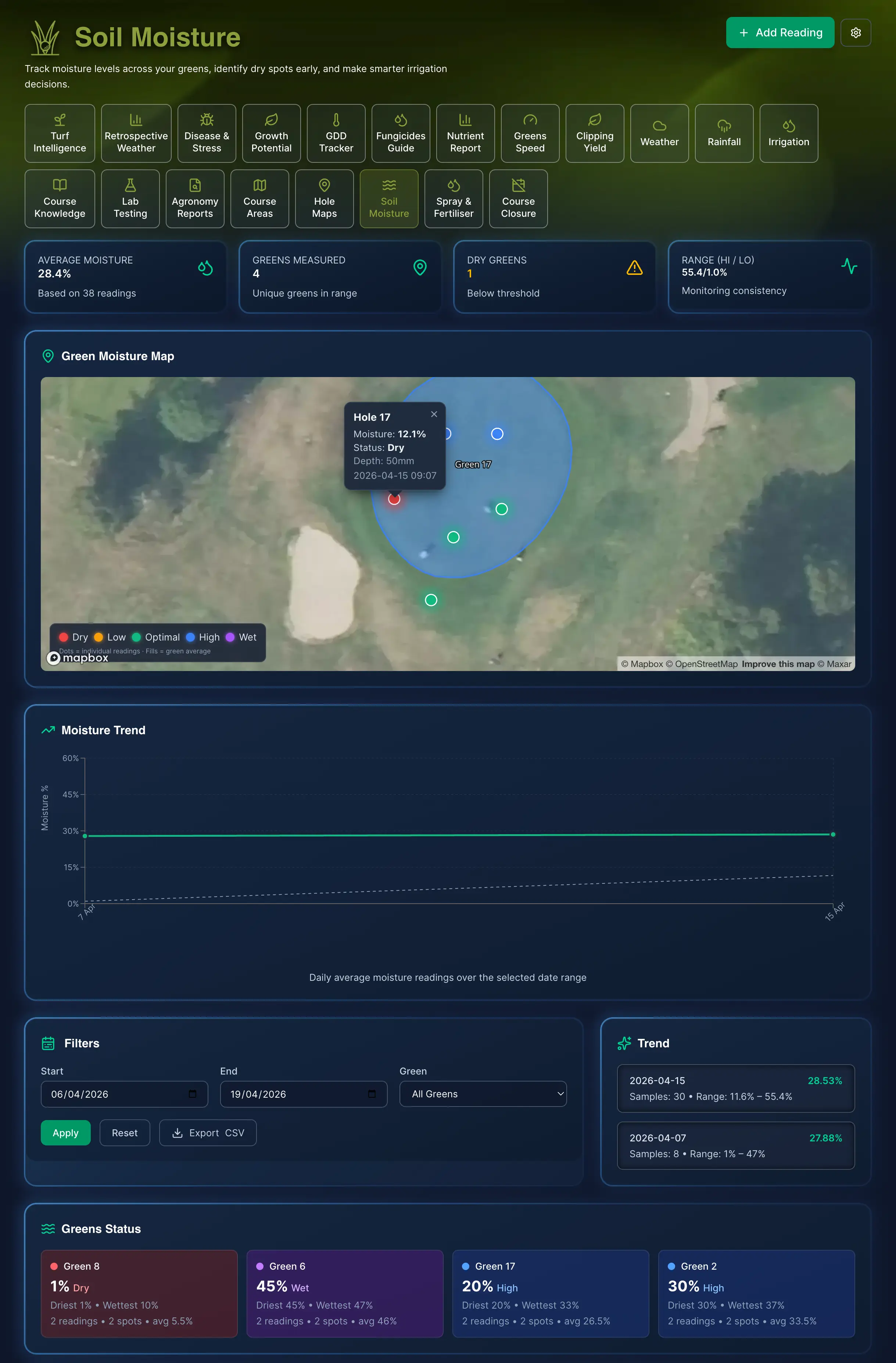The height and width of the screenshot is (1363, 896).
Task: Click the Optimal legend swatch
Action: tap(136, 638)
